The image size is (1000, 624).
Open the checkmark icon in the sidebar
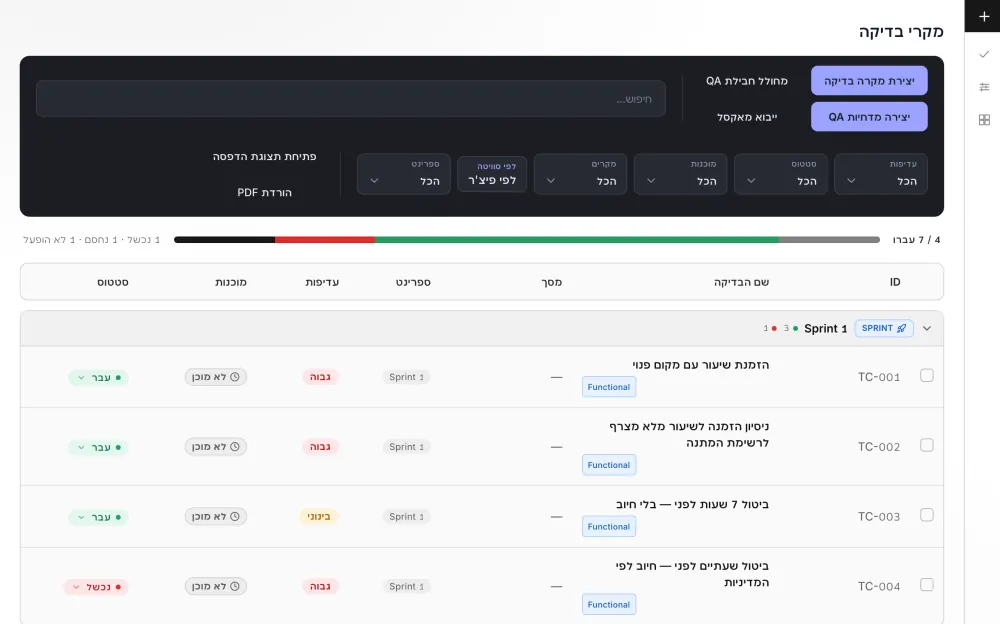coord(983,55)
